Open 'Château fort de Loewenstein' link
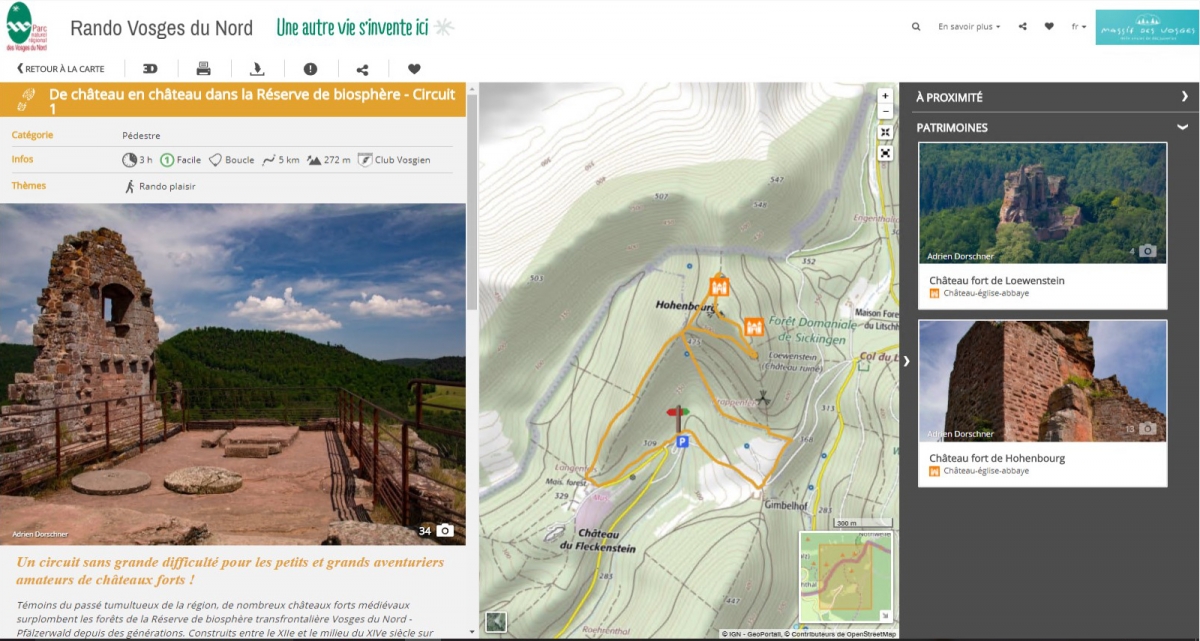The image size is (1200, 641). 996,281
